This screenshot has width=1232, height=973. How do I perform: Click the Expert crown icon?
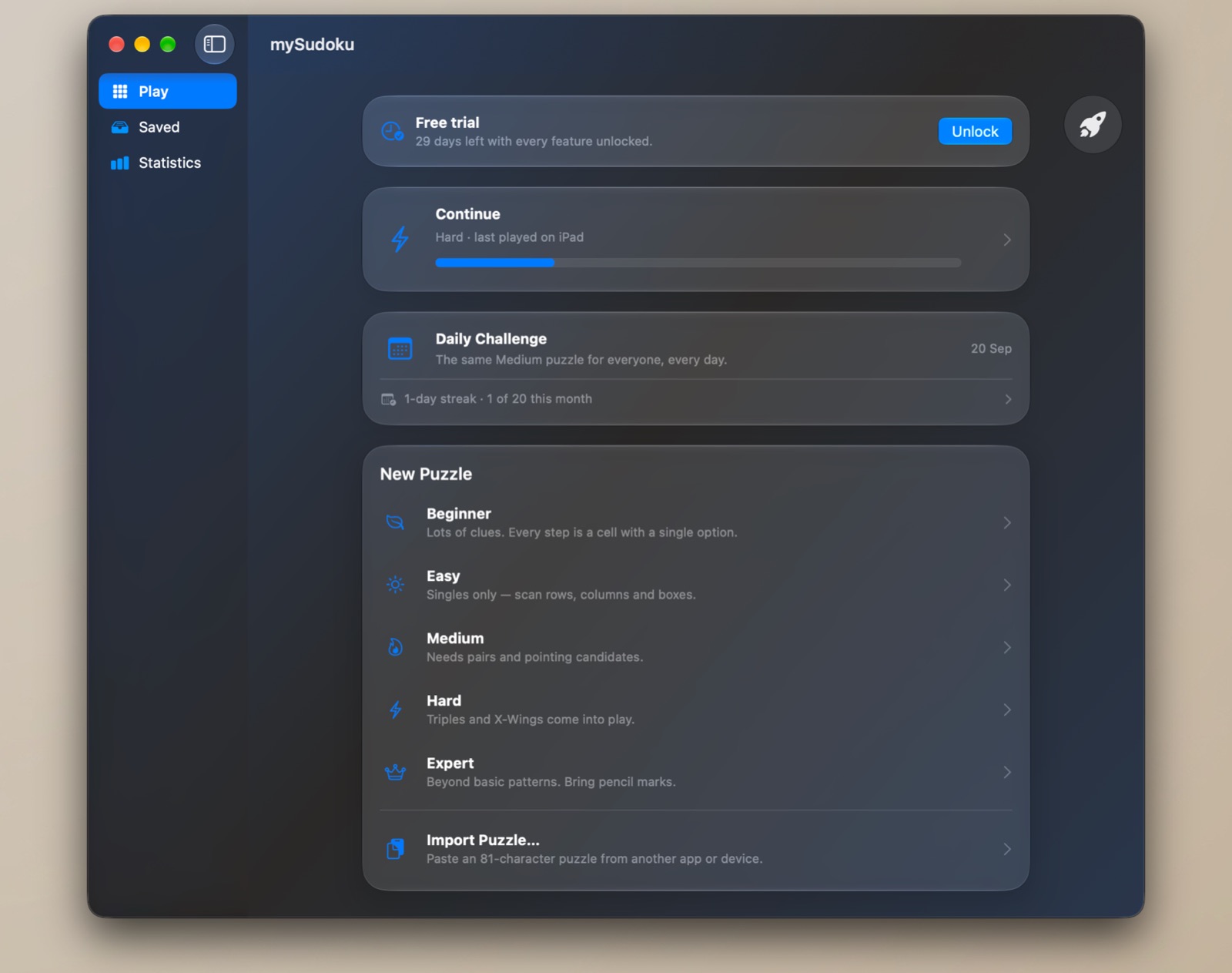click(395, 772)
